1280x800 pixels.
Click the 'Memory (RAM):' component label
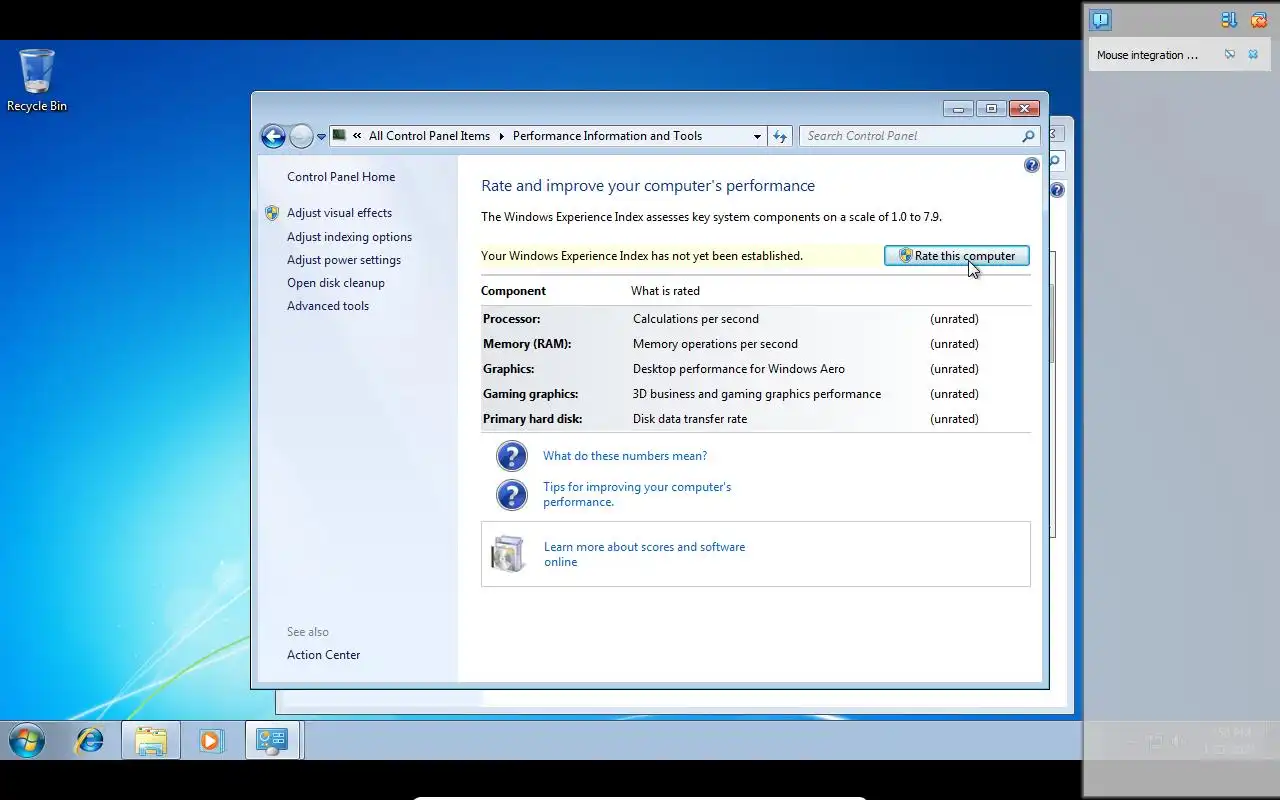click(x=527, y=344)
